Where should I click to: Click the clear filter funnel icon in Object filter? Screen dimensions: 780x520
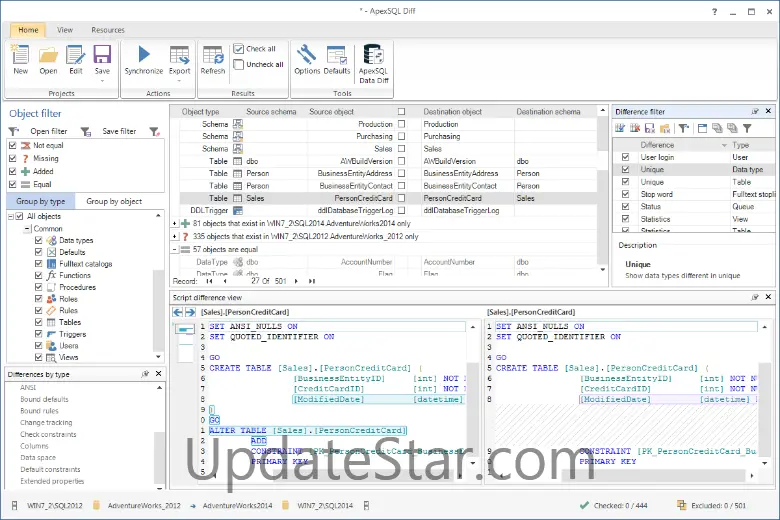[155, 131]
